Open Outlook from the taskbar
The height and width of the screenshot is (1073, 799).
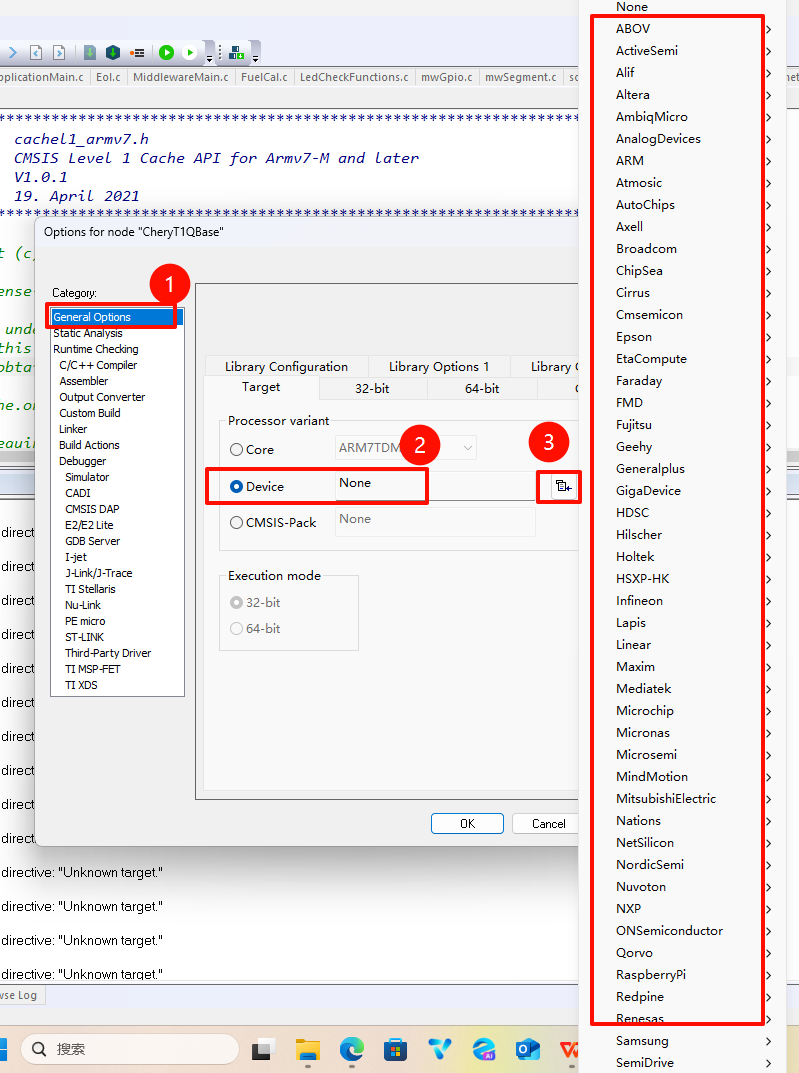(x=527, y=1049)
